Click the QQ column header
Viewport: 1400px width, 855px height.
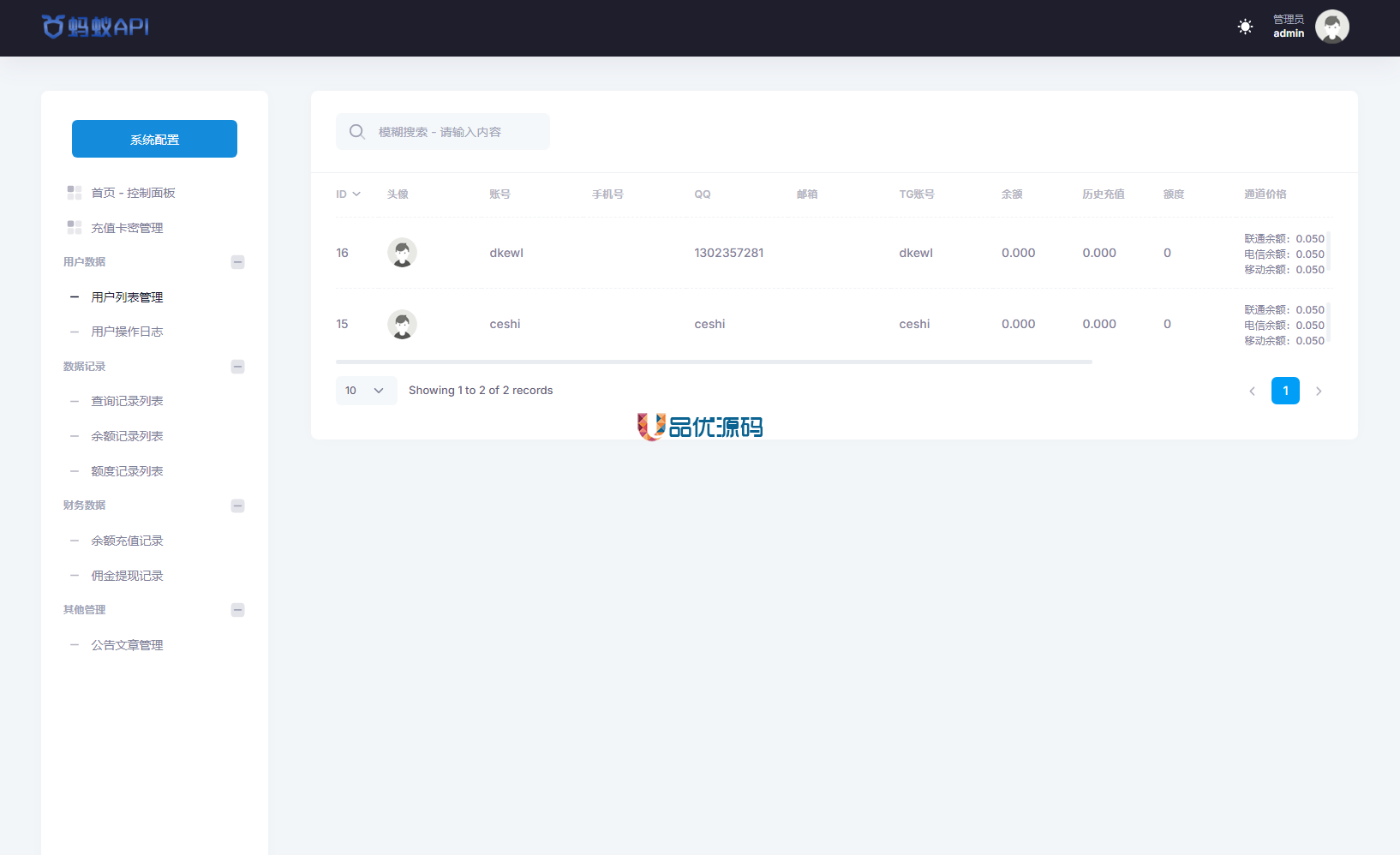pos(703,194)
